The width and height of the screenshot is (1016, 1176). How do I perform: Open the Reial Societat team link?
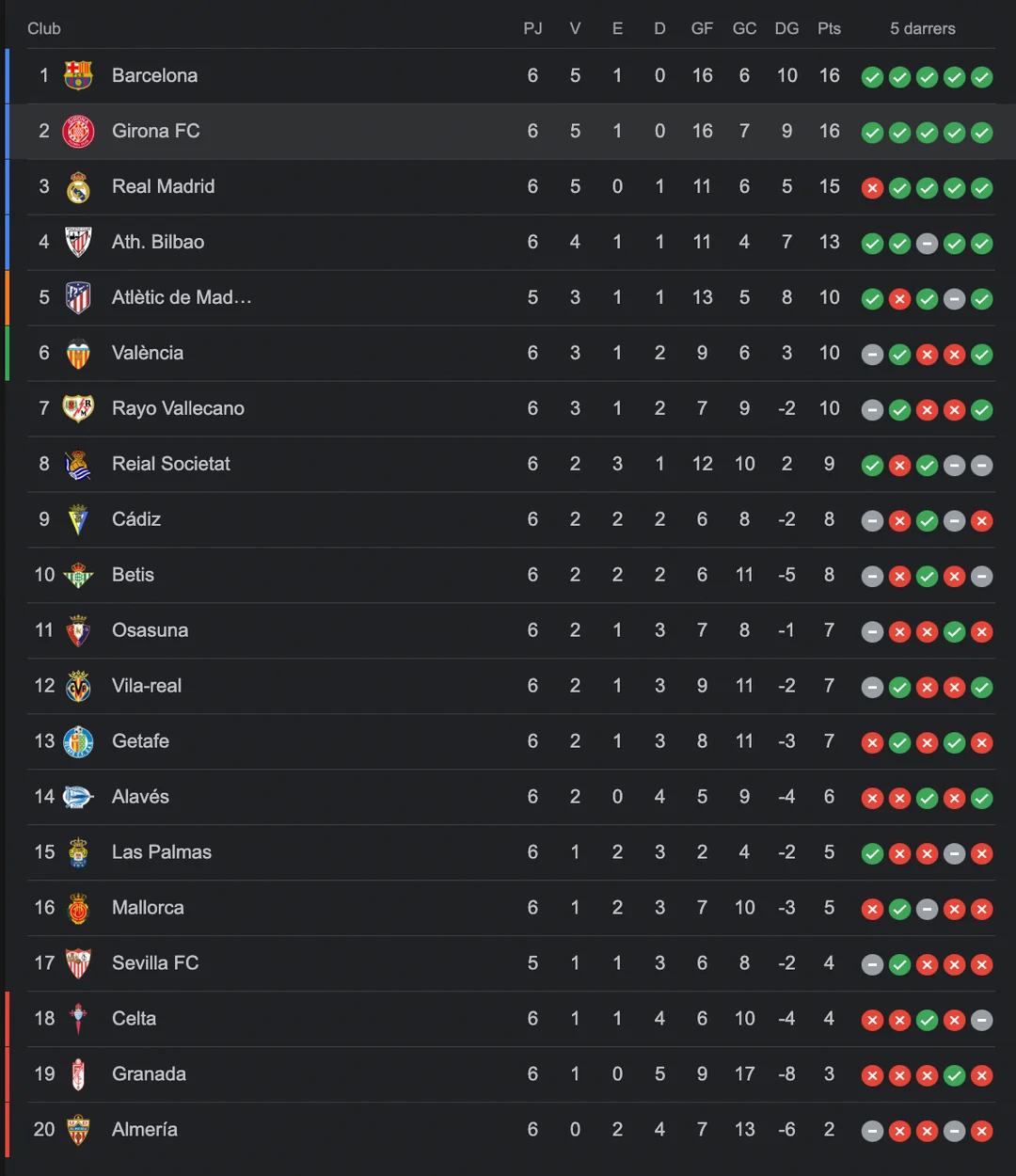tap(170, 464)
